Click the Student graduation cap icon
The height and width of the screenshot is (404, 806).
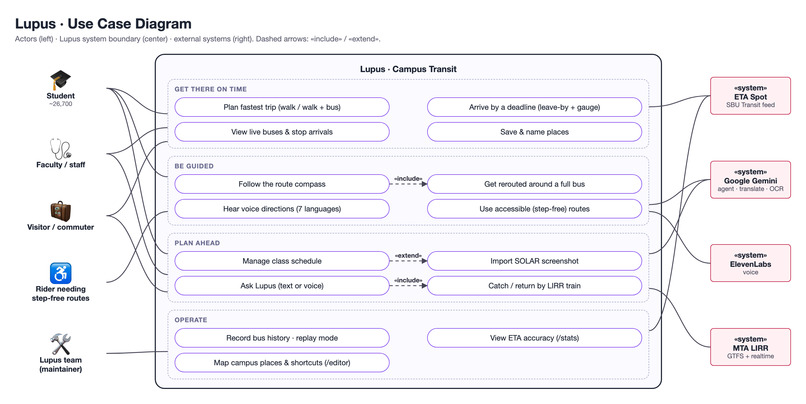(x=60, y=81)
